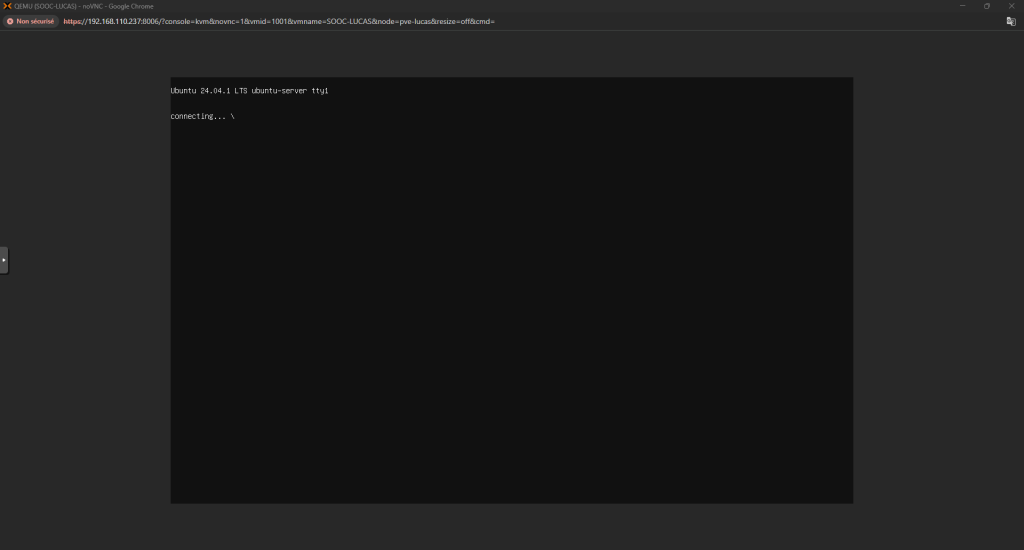Restore down the noVNC window

pos(987,6)
